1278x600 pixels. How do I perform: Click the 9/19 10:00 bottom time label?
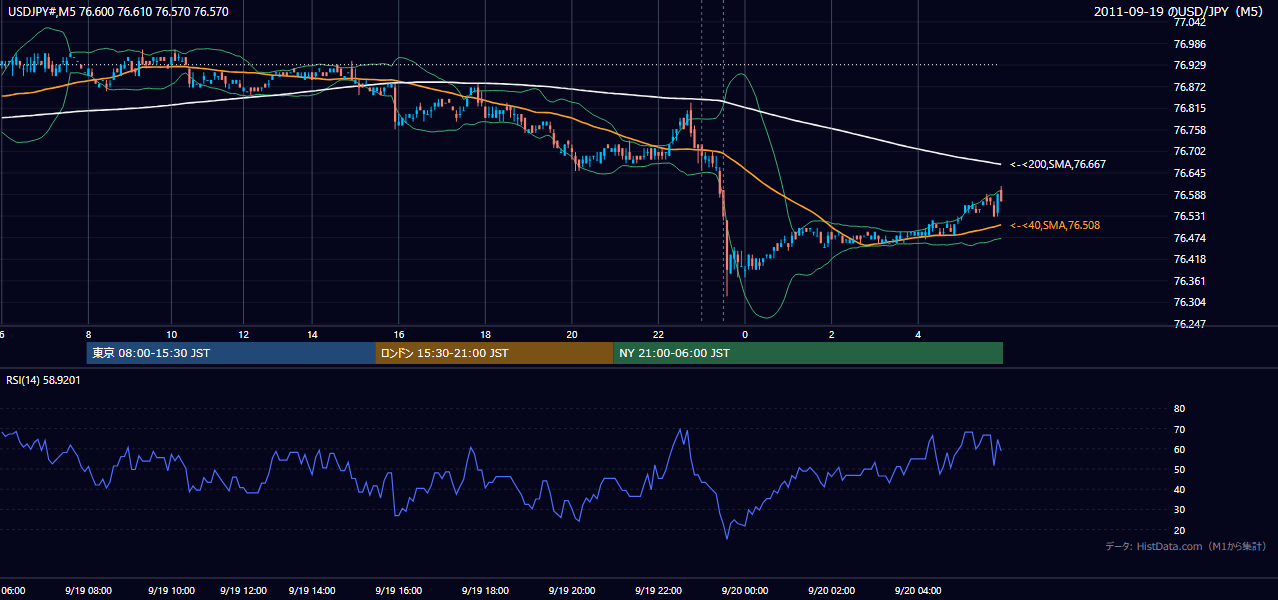(x=171, y=591)
